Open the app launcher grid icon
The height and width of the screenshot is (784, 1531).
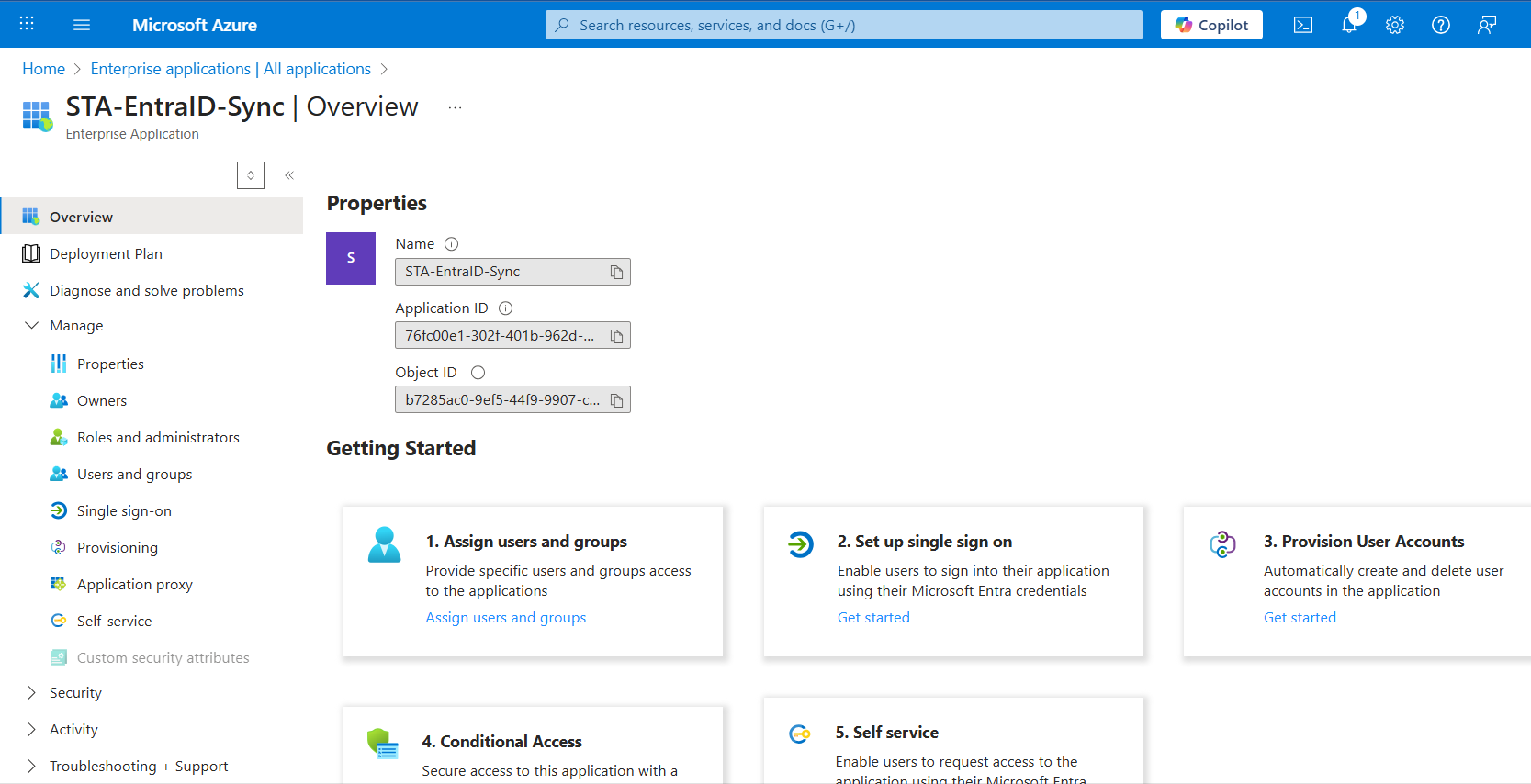[27, 25]
